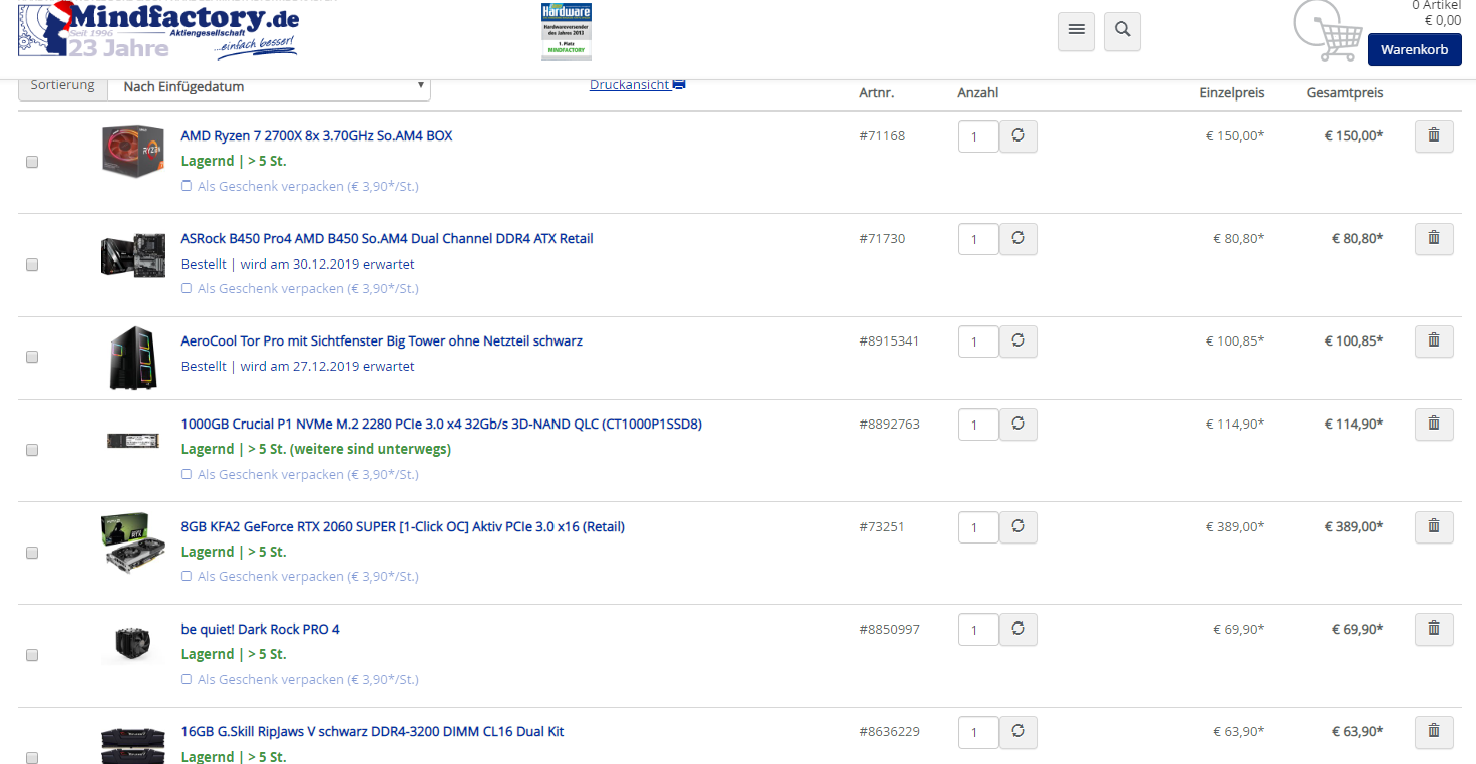Edit quantity field for be quiet! Dark Rock PRO 4

tap(978, 630)
